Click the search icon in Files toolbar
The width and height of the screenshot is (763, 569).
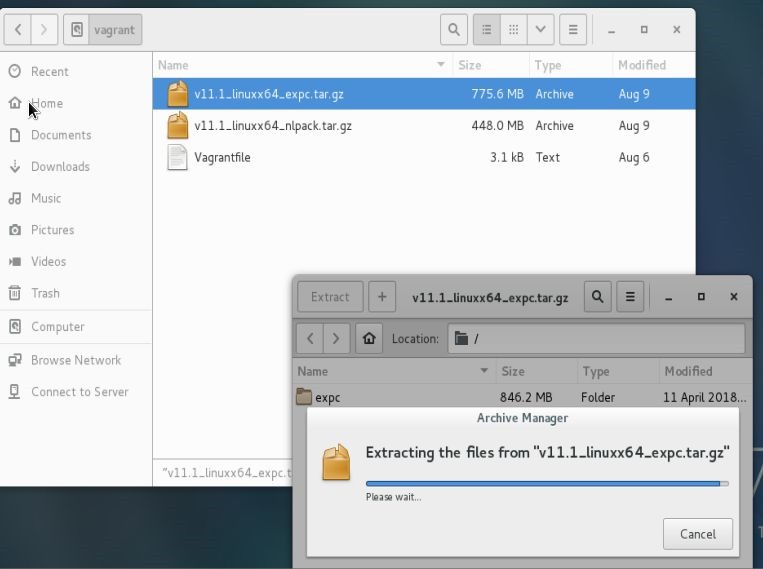point(454,30)
